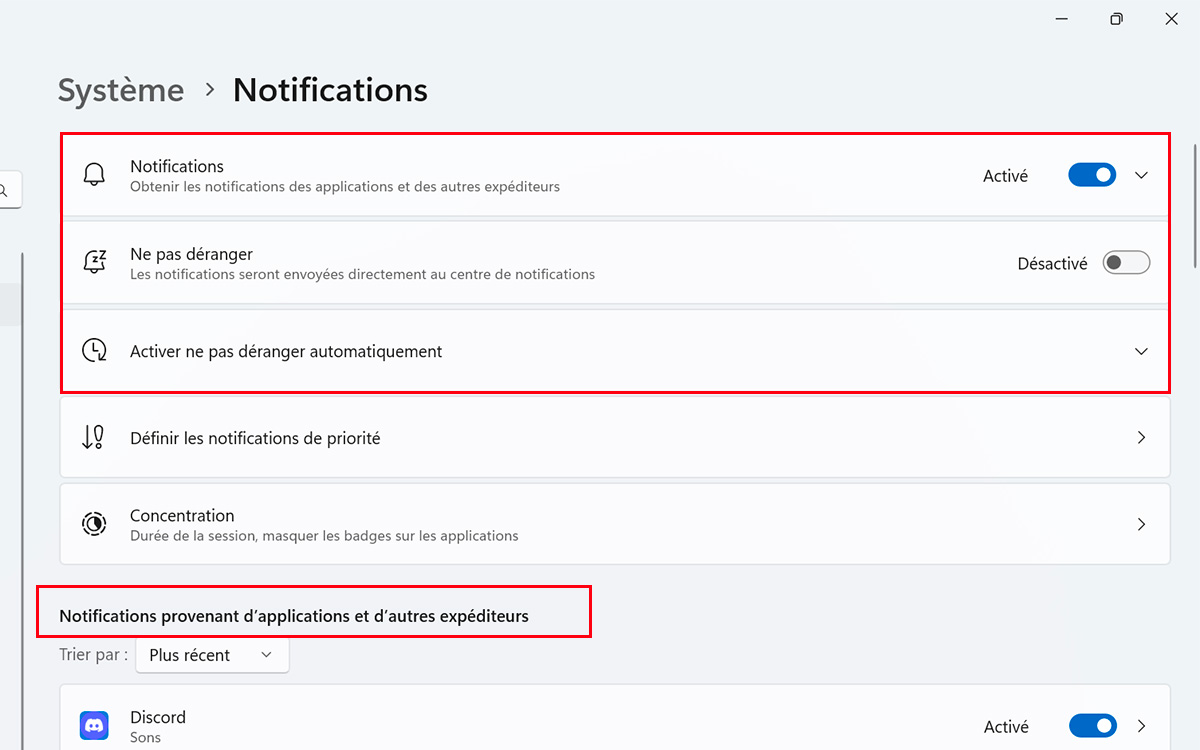Click the search magnifier icon in sidebar
This screenshot has width=1200, height=750.
[5, 190]
